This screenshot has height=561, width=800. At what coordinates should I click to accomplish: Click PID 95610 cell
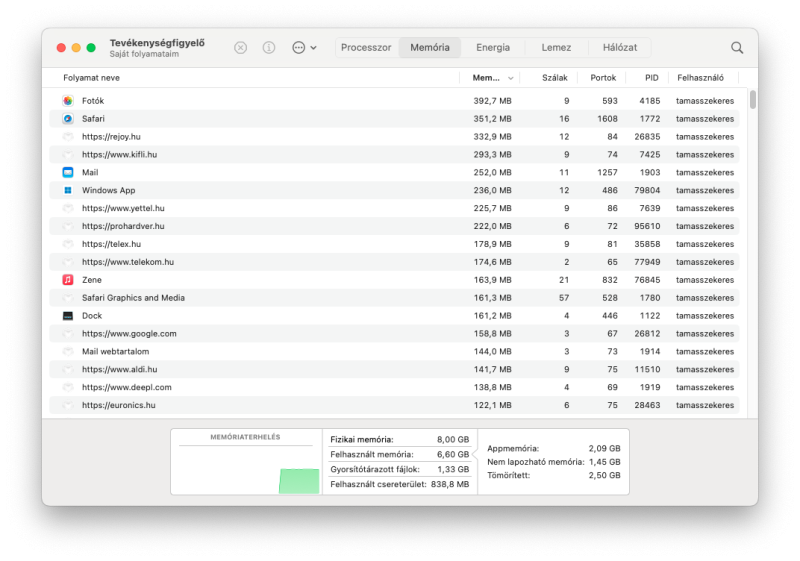[x=647, y=226]
